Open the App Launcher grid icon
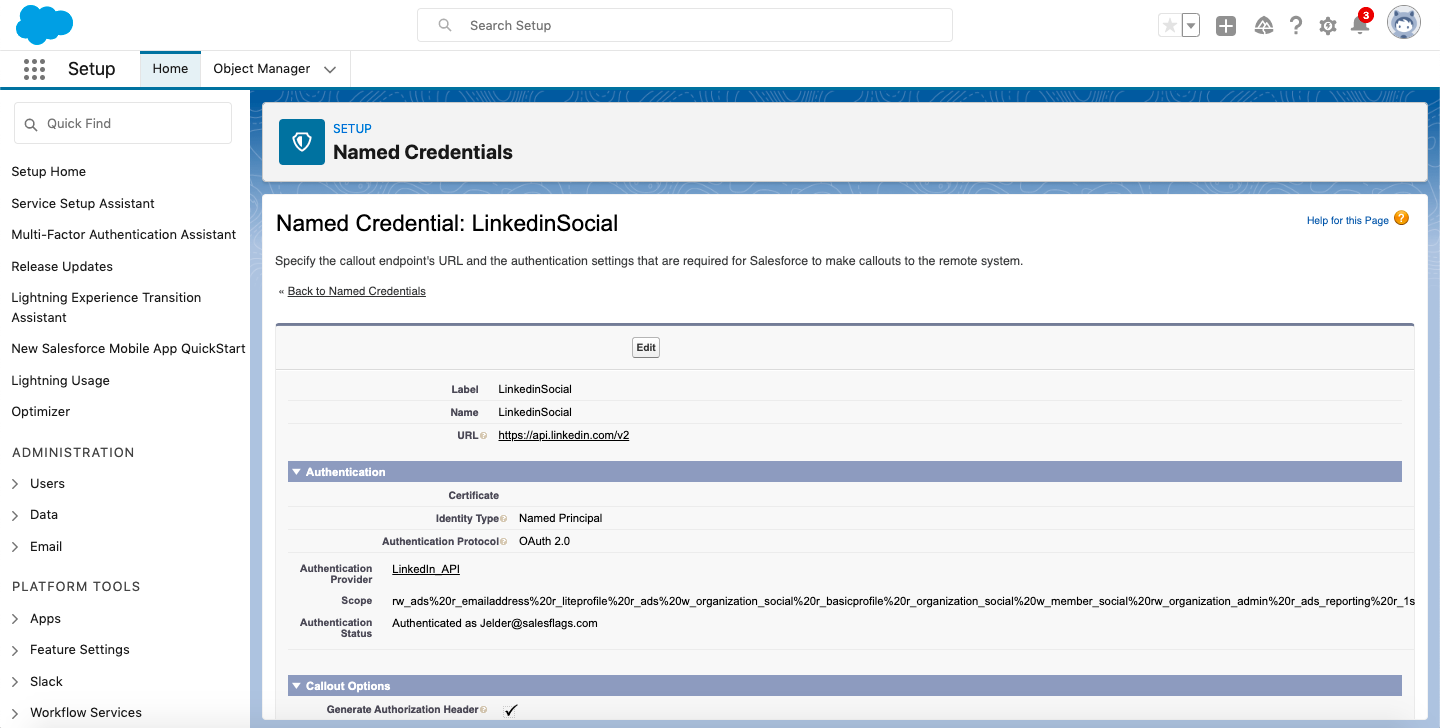 [34, 69]
